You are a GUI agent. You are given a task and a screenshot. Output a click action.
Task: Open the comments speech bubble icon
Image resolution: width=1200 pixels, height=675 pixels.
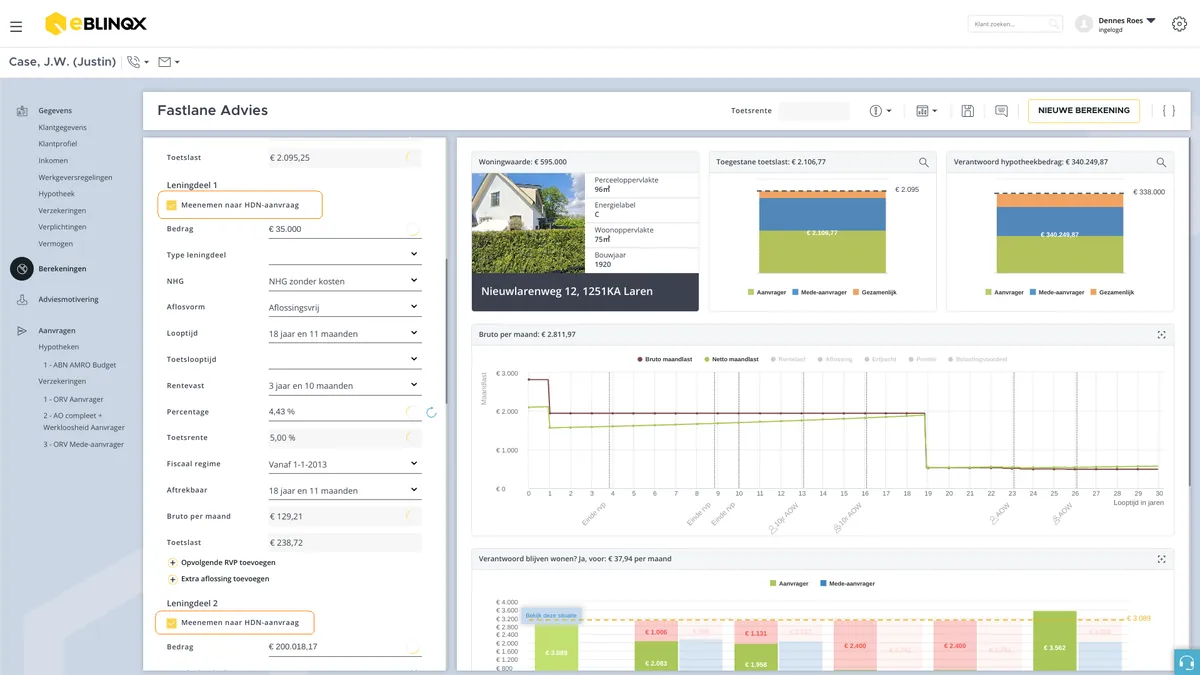(1001, 111)
